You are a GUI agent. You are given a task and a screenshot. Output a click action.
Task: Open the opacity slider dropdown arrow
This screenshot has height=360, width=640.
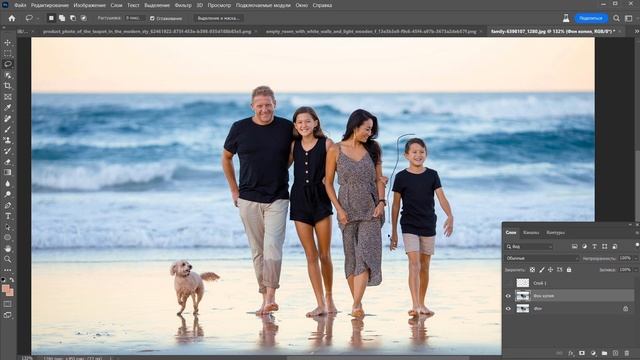pyautogui.click(x=636, y=258)
